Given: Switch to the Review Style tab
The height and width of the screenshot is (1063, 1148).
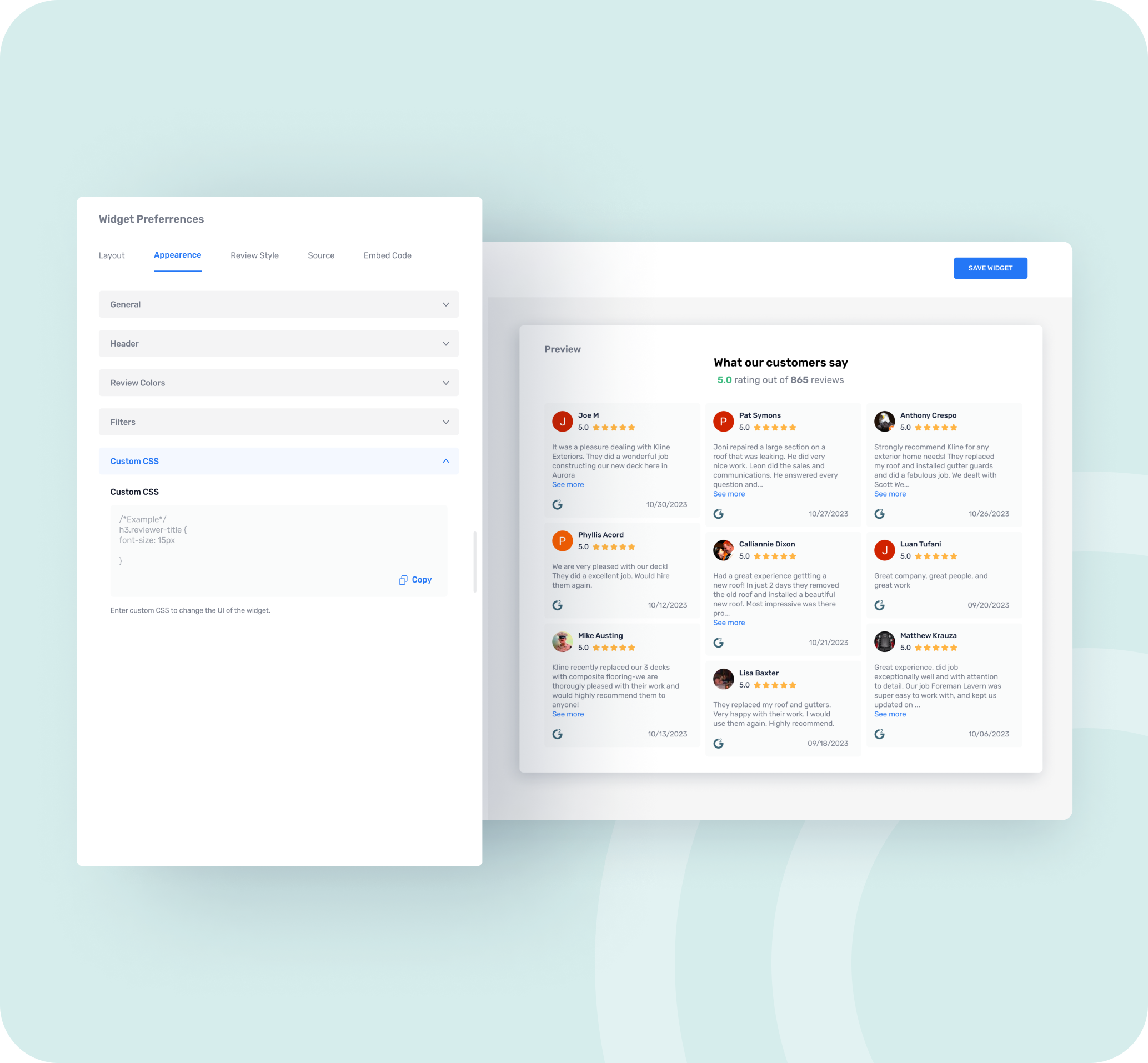Looking at the screenshot, I should (254, 255).
